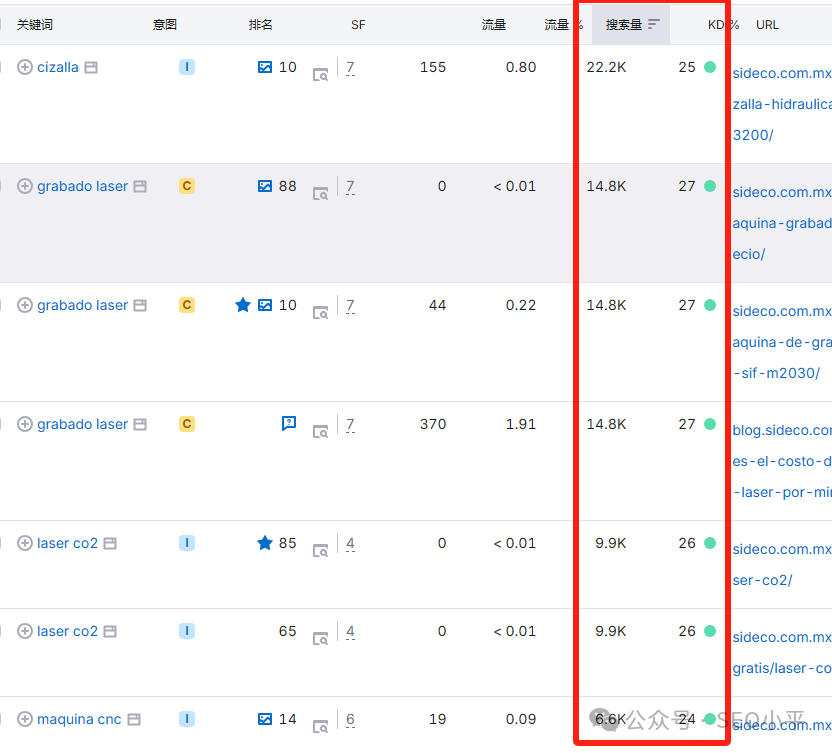The width and height of the screenshot is (832, 753).
Task: Click rank number 65 in laser co2 row
Action: (x=288, y=631)
